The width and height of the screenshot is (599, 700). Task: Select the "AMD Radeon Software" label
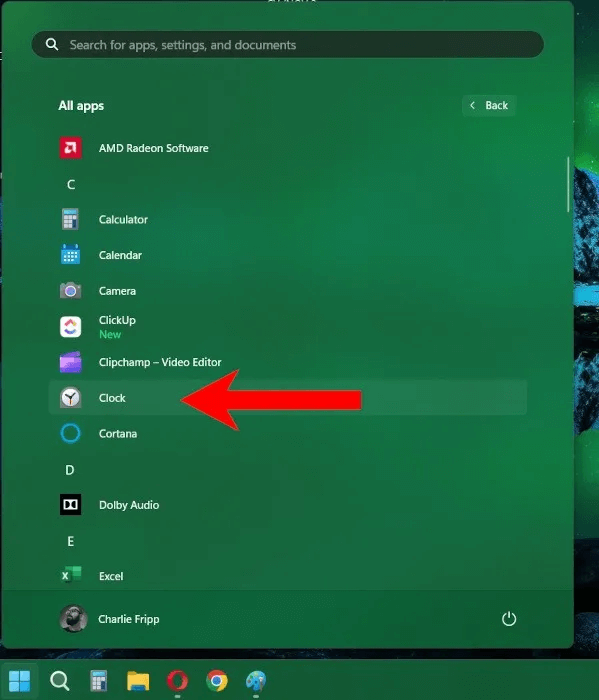click(x=154, y=148)
